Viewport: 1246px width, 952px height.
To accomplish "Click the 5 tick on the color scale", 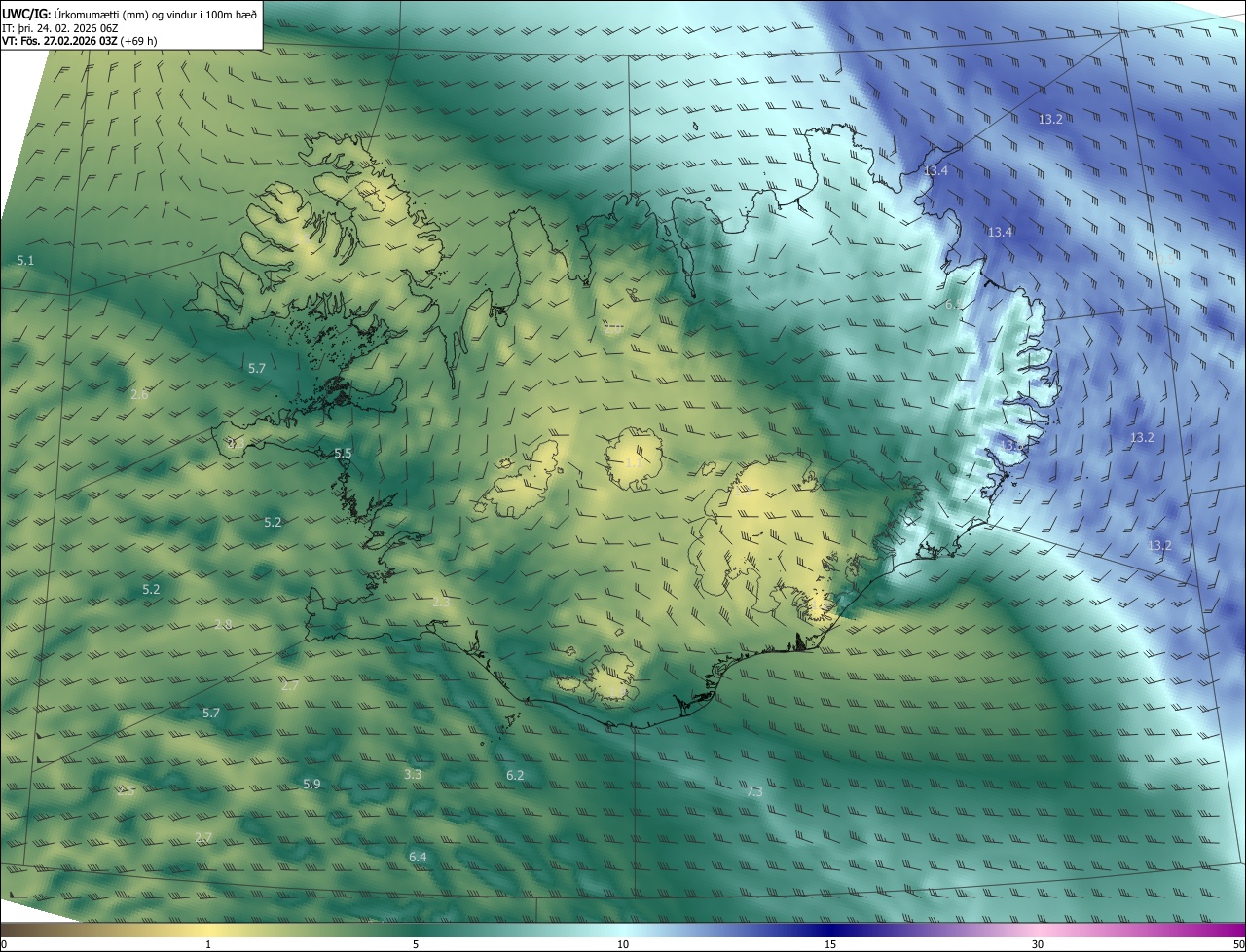I will (416, 944).
